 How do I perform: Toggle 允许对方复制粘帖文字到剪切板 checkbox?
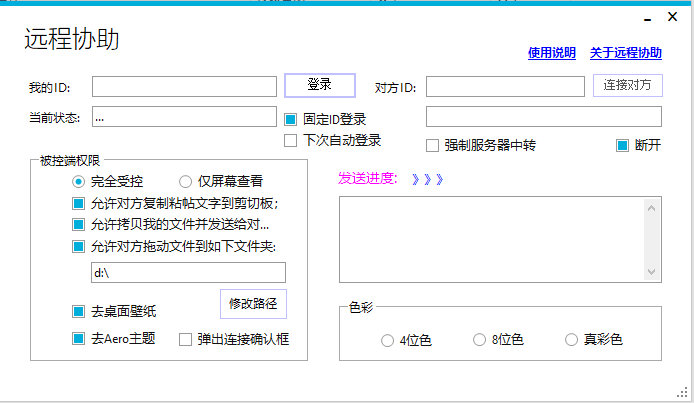[78, 203]
